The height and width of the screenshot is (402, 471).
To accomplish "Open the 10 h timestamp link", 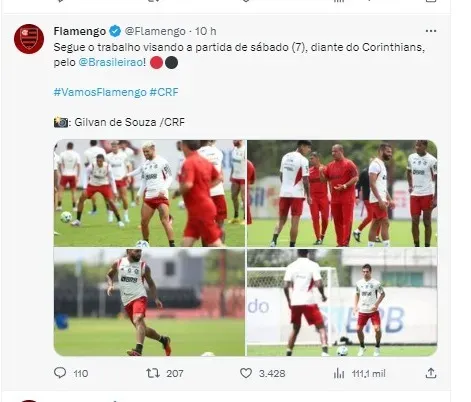I will point(205,31).
